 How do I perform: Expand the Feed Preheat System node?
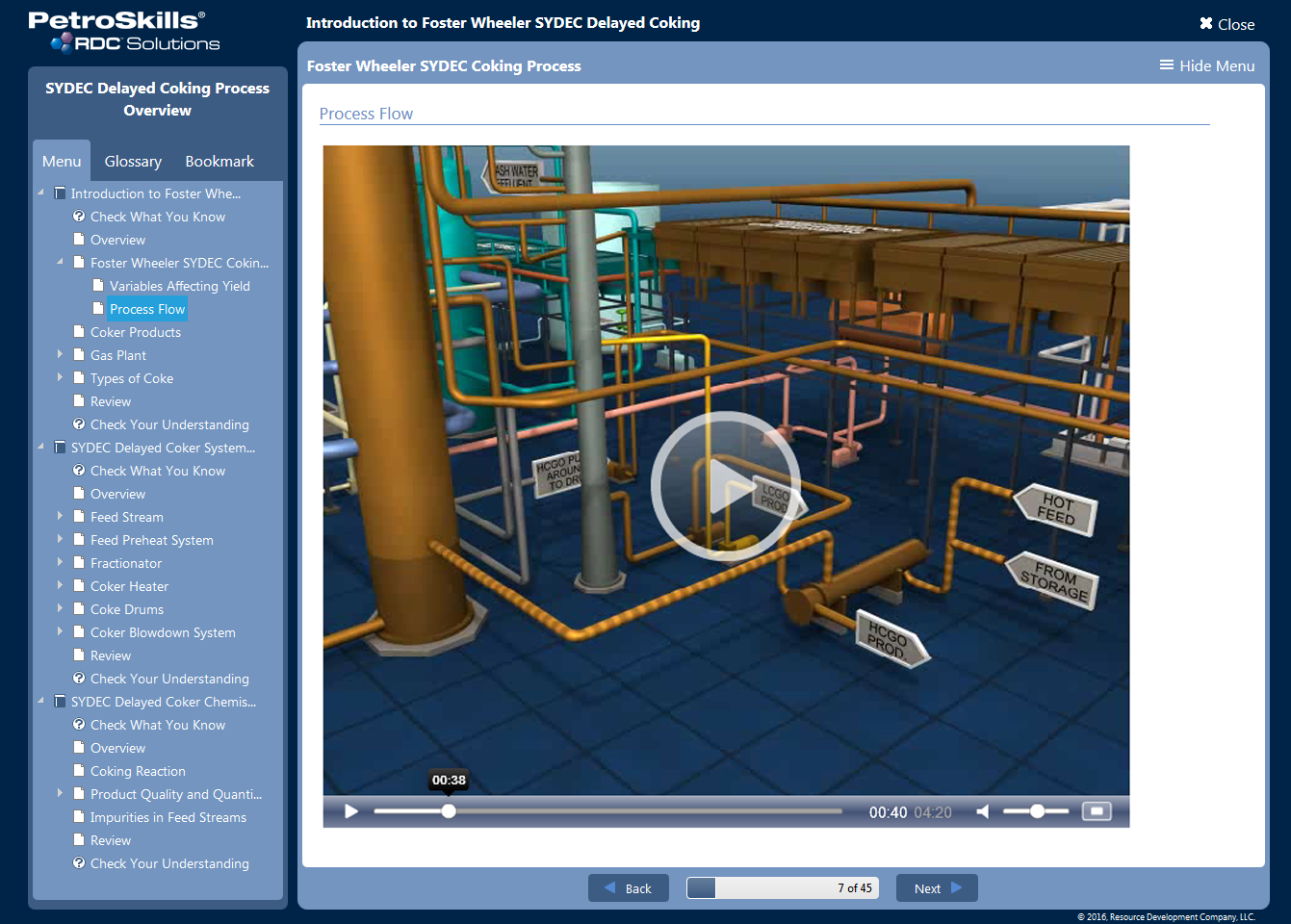(60, 539)
